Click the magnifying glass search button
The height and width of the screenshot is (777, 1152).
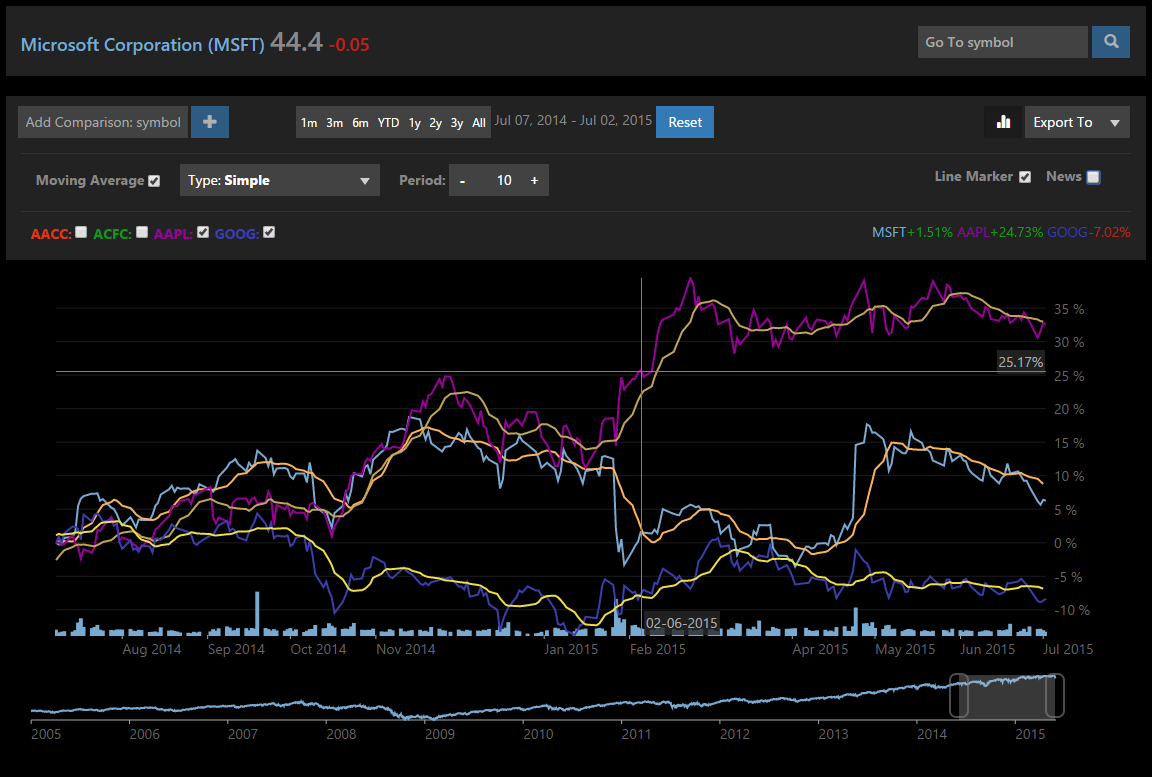point(1111,42)
